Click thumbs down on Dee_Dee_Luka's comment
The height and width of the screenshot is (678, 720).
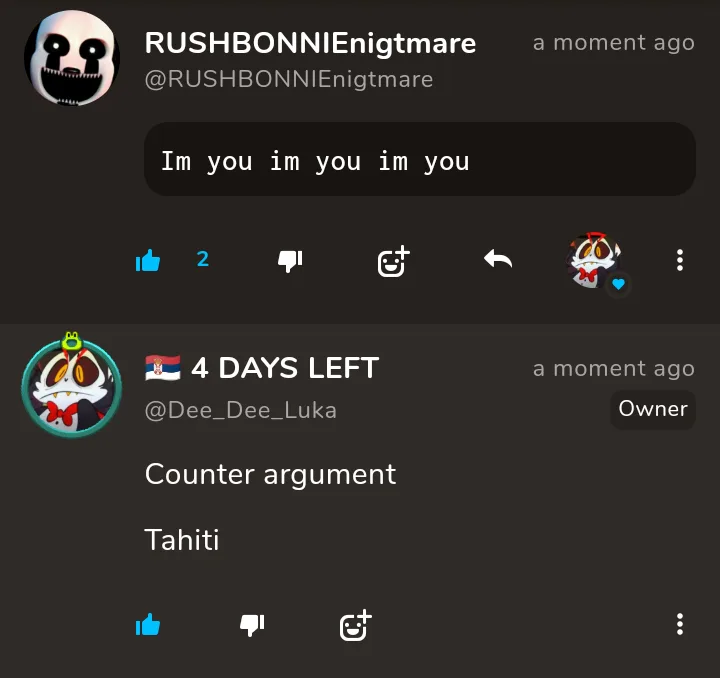tap(252, 625)
